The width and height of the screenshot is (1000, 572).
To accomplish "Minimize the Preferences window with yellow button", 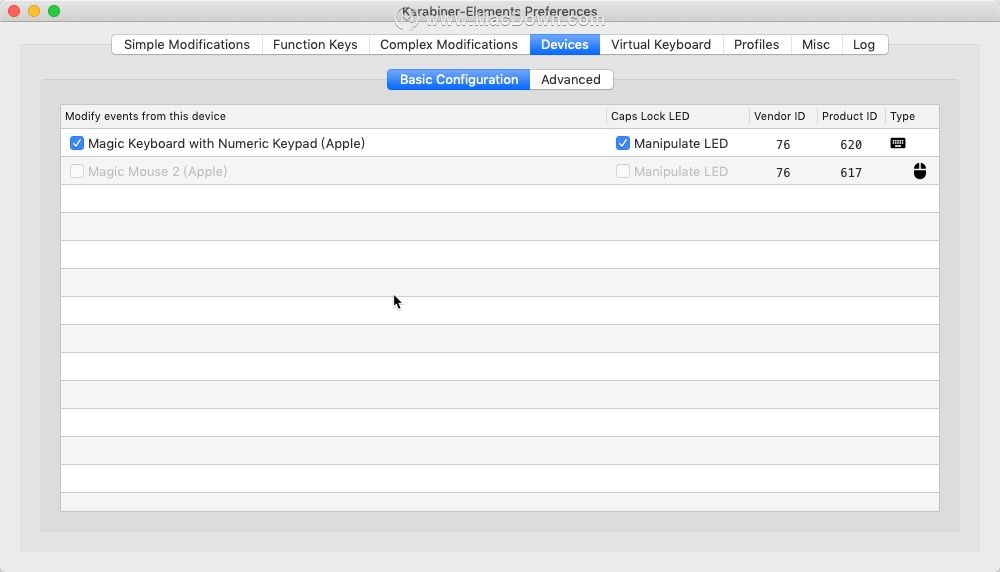I will coord(34,11).
